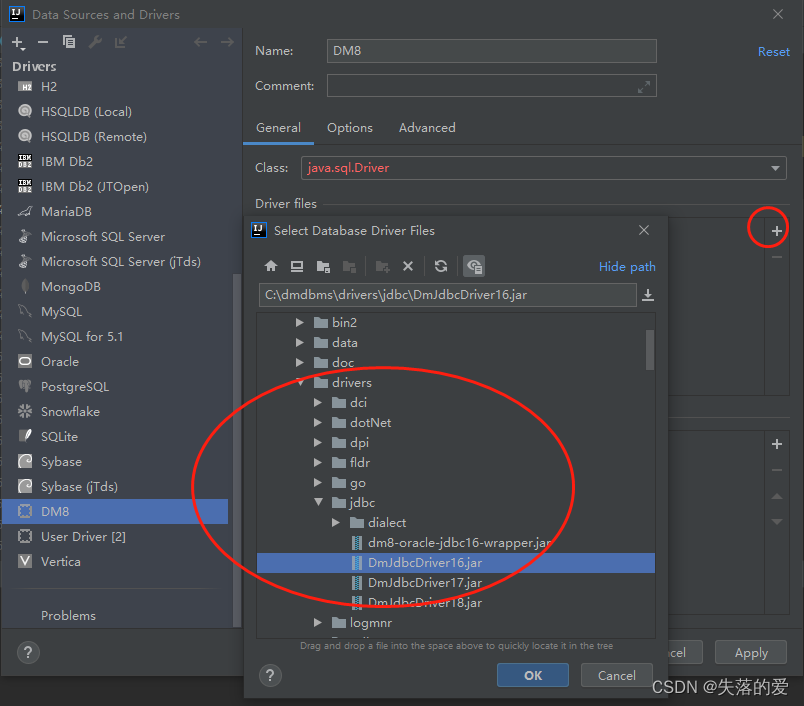
Task: Switch to the Options tab
Action: click(350, 128)
